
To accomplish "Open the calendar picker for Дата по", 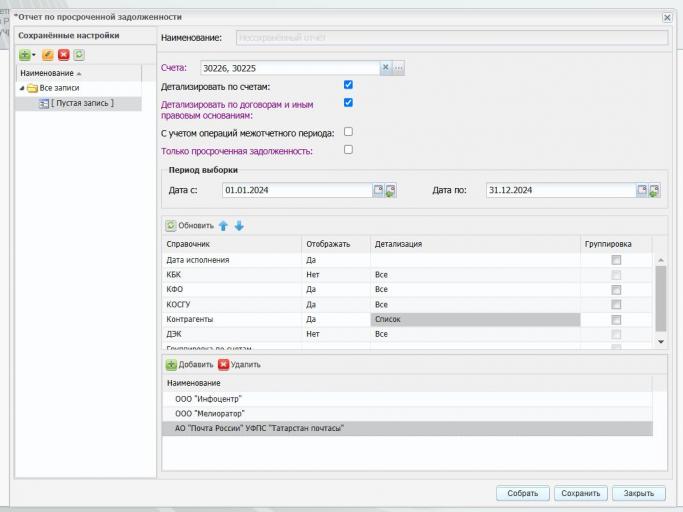I will pos(642,190).
